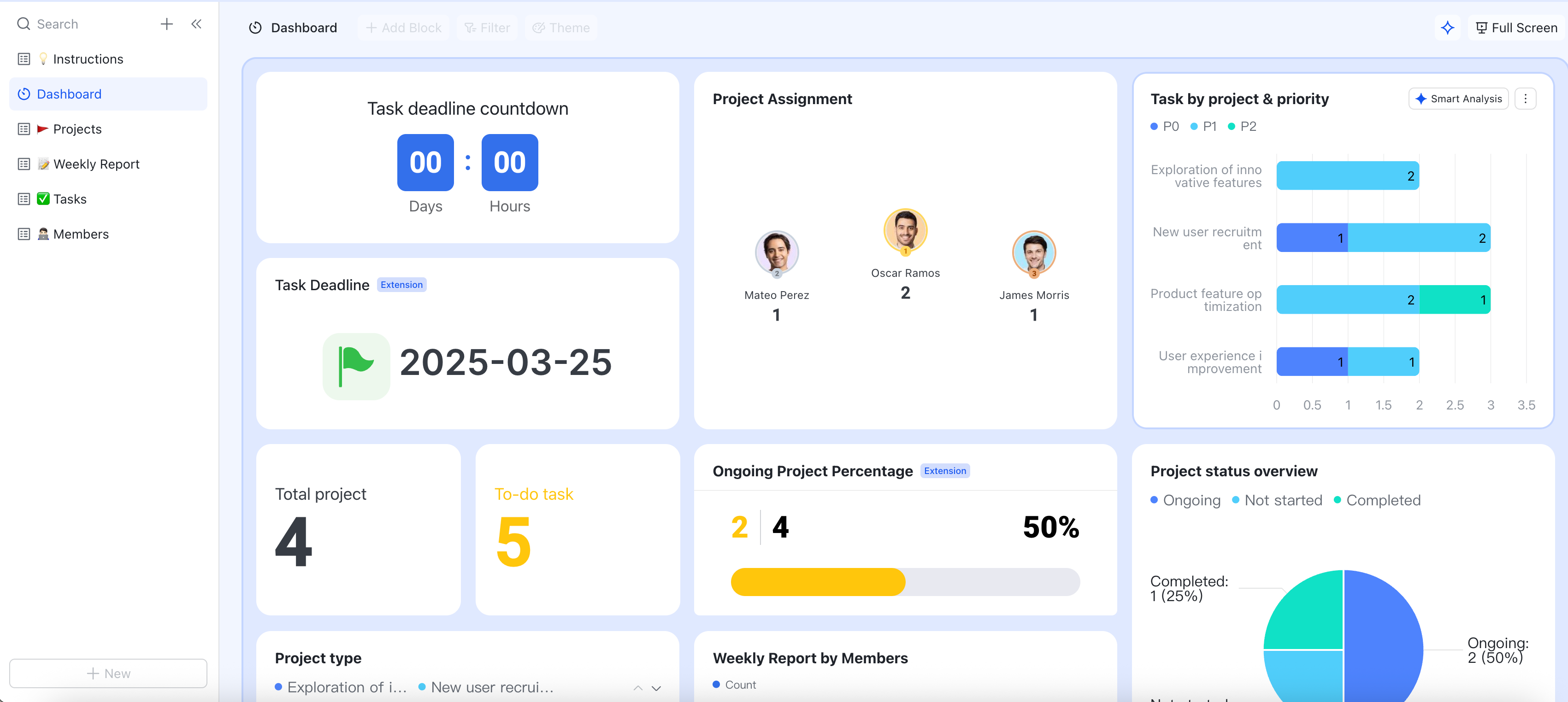Open the Projects table
The width and height of the screenshot is (1568, 702).
click(108, 129)
